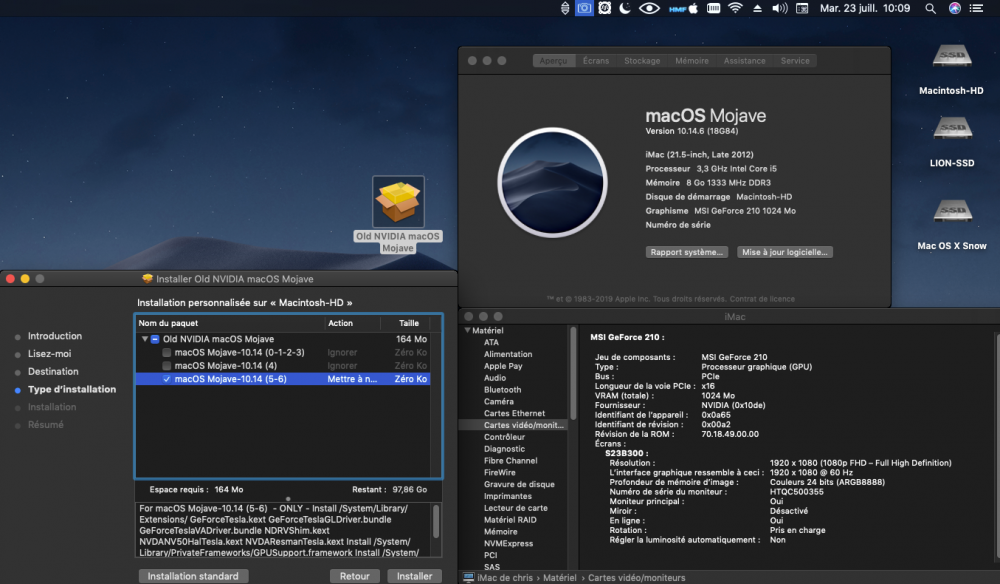
Task: Collapse the Matériel tree triangle
Action: point(467,330)
